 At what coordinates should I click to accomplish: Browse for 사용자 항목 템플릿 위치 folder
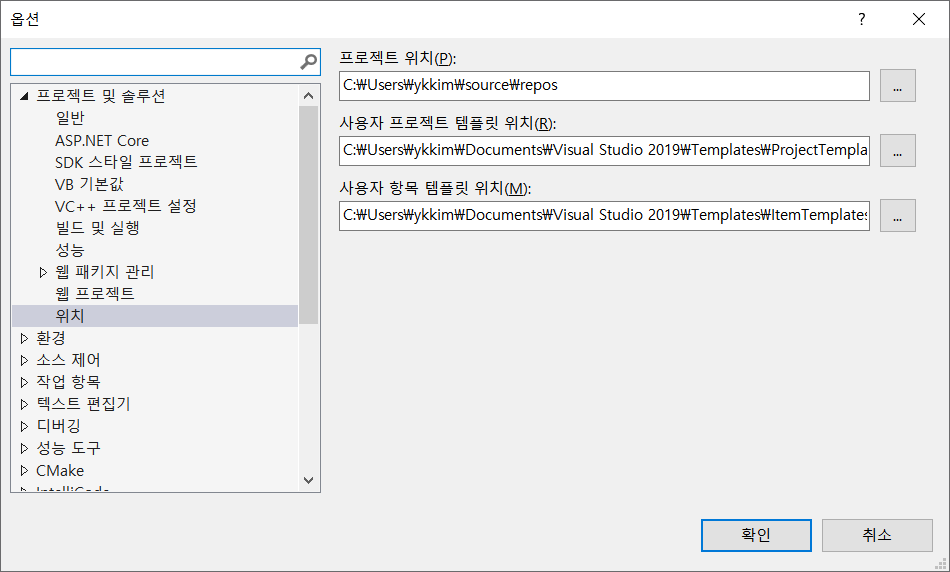tap(897, 215)
